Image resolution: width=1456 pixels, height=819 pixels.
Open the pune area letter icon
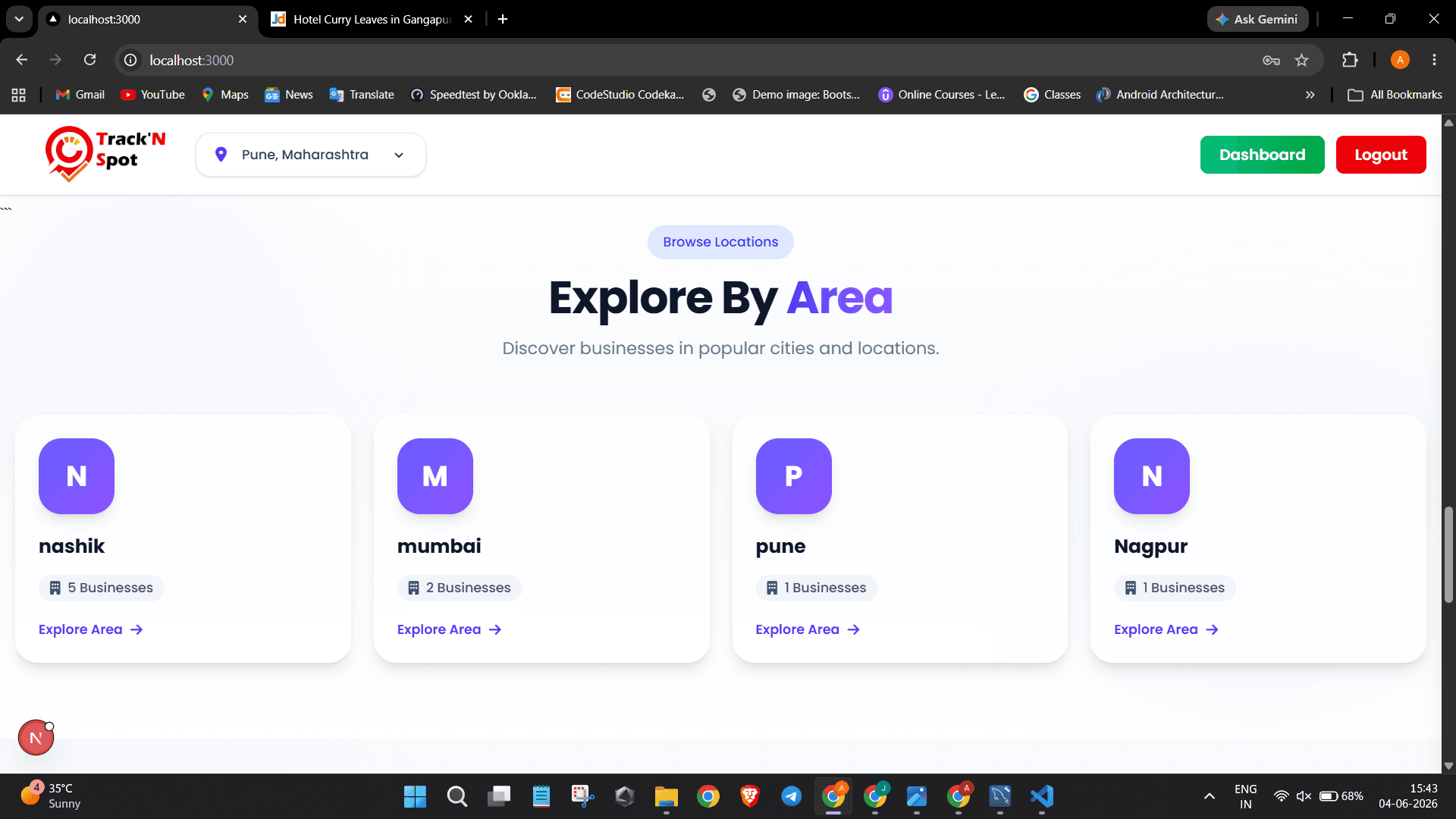point(794,476)
